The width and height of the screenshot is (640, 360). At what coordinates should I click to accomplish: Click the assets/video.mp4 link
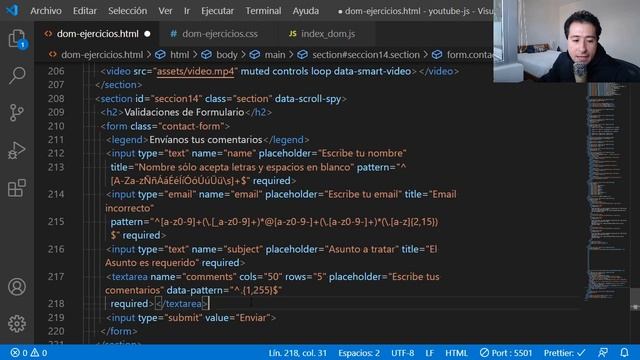pyautogui.click(x=196, y=71)
